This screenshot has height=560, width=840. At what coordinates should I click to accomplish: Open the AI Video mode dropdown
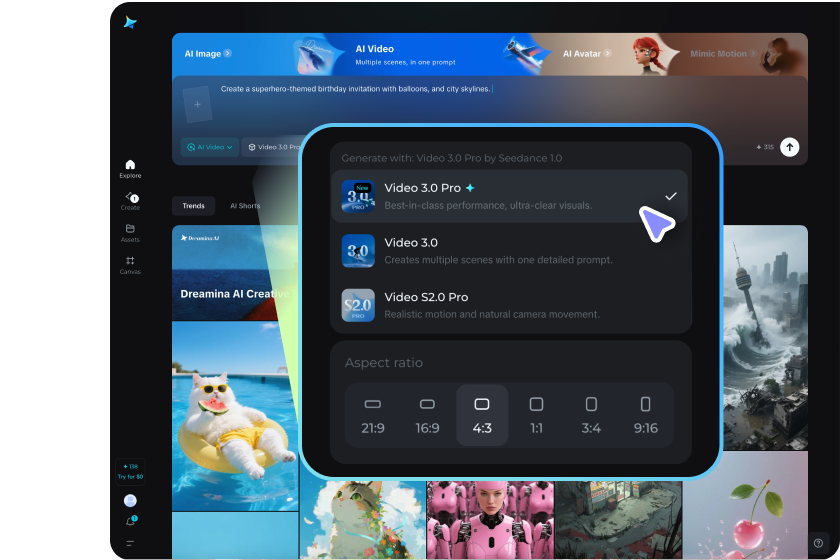210,147
